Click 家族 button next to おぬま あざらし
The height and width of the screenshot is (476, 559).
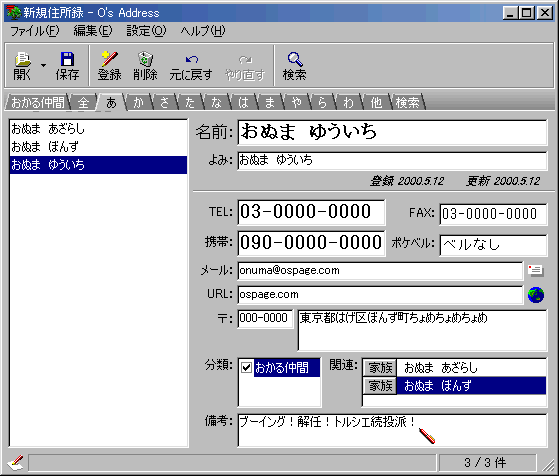click(x=380, y=368)
